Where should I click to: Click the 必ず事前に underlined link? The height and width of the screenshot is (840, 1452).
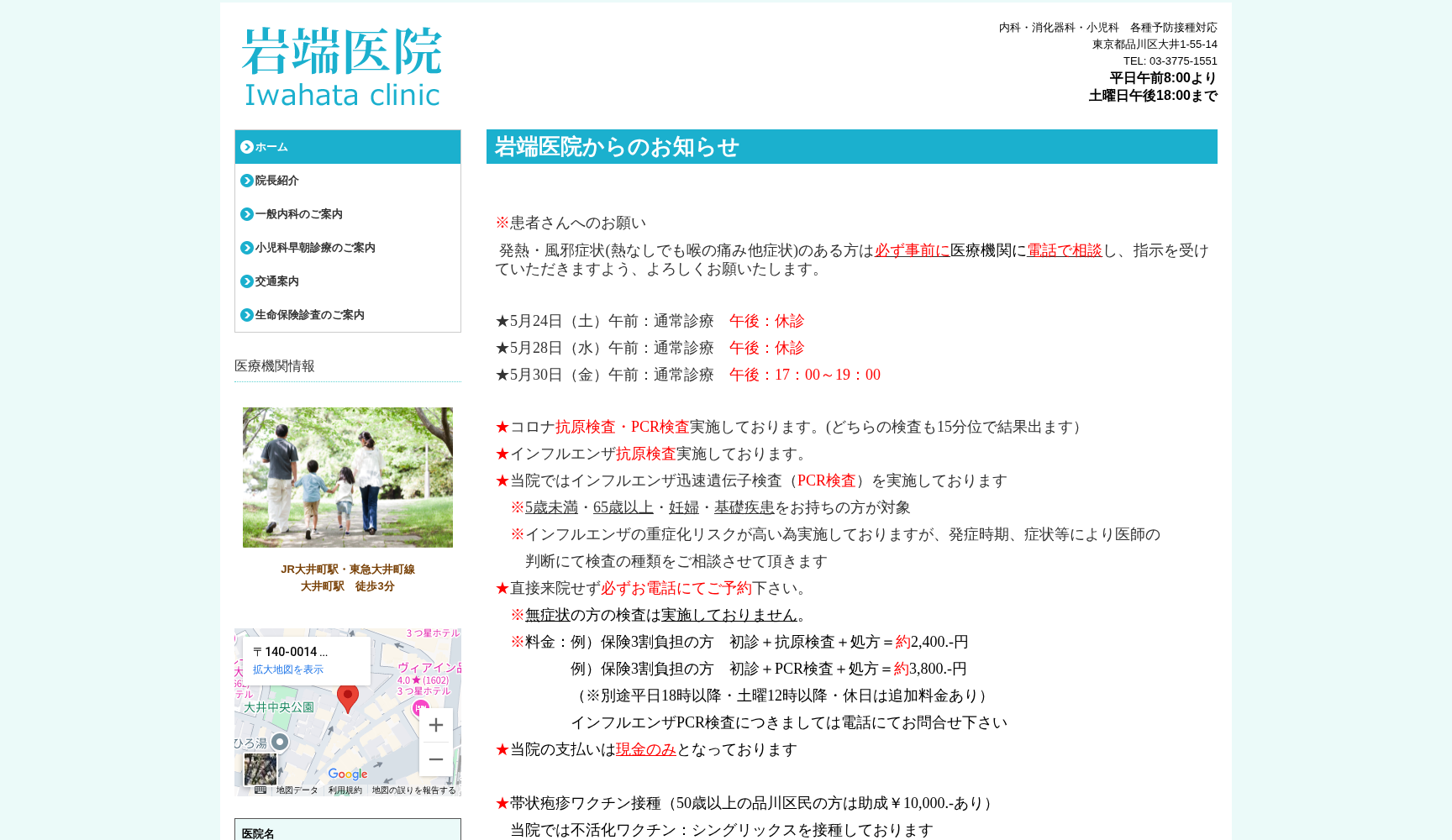point(913,250)
